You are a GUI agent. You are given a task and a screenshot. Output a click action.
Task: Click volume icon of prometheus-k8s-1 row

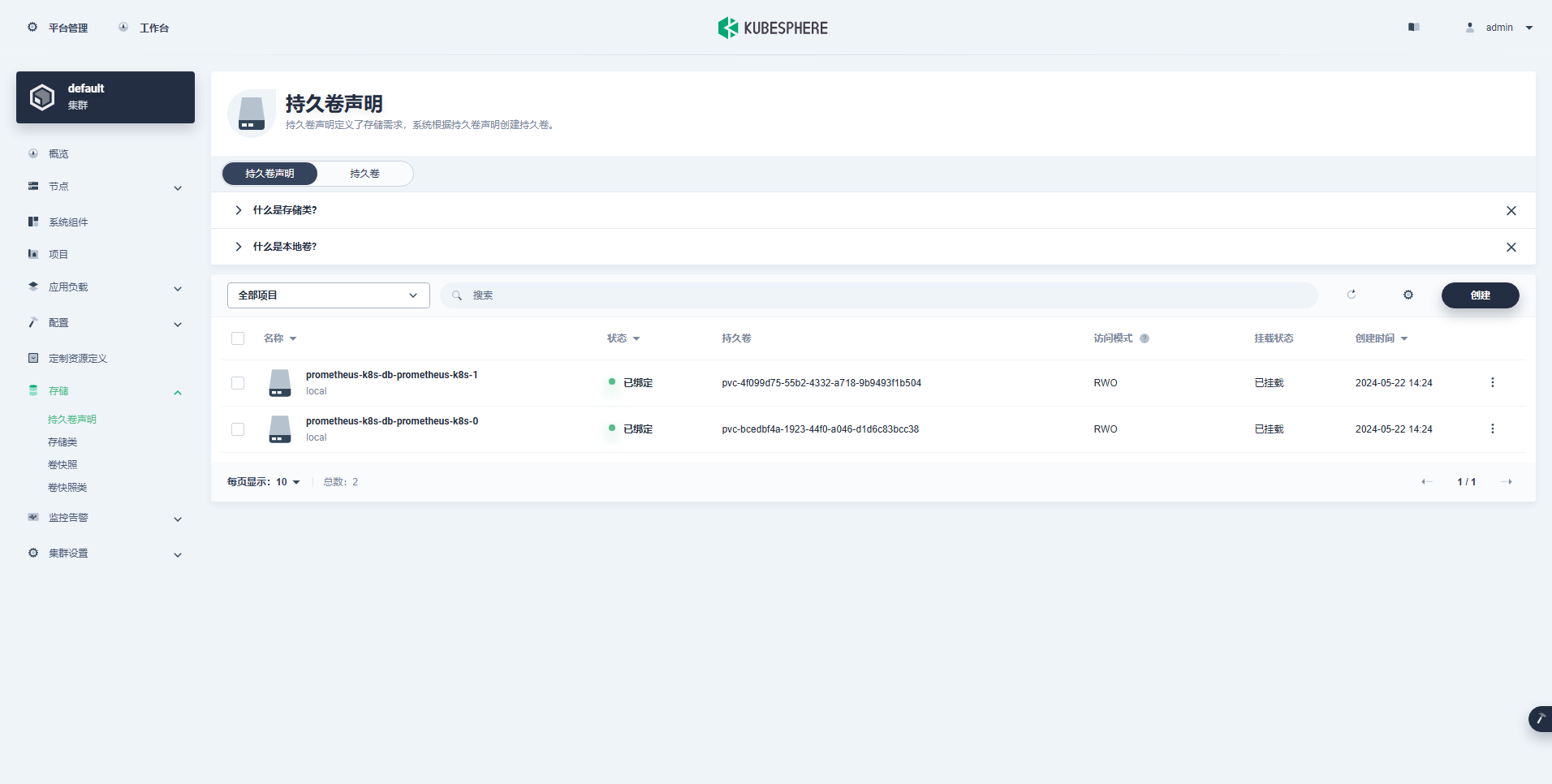click(280, 383)
